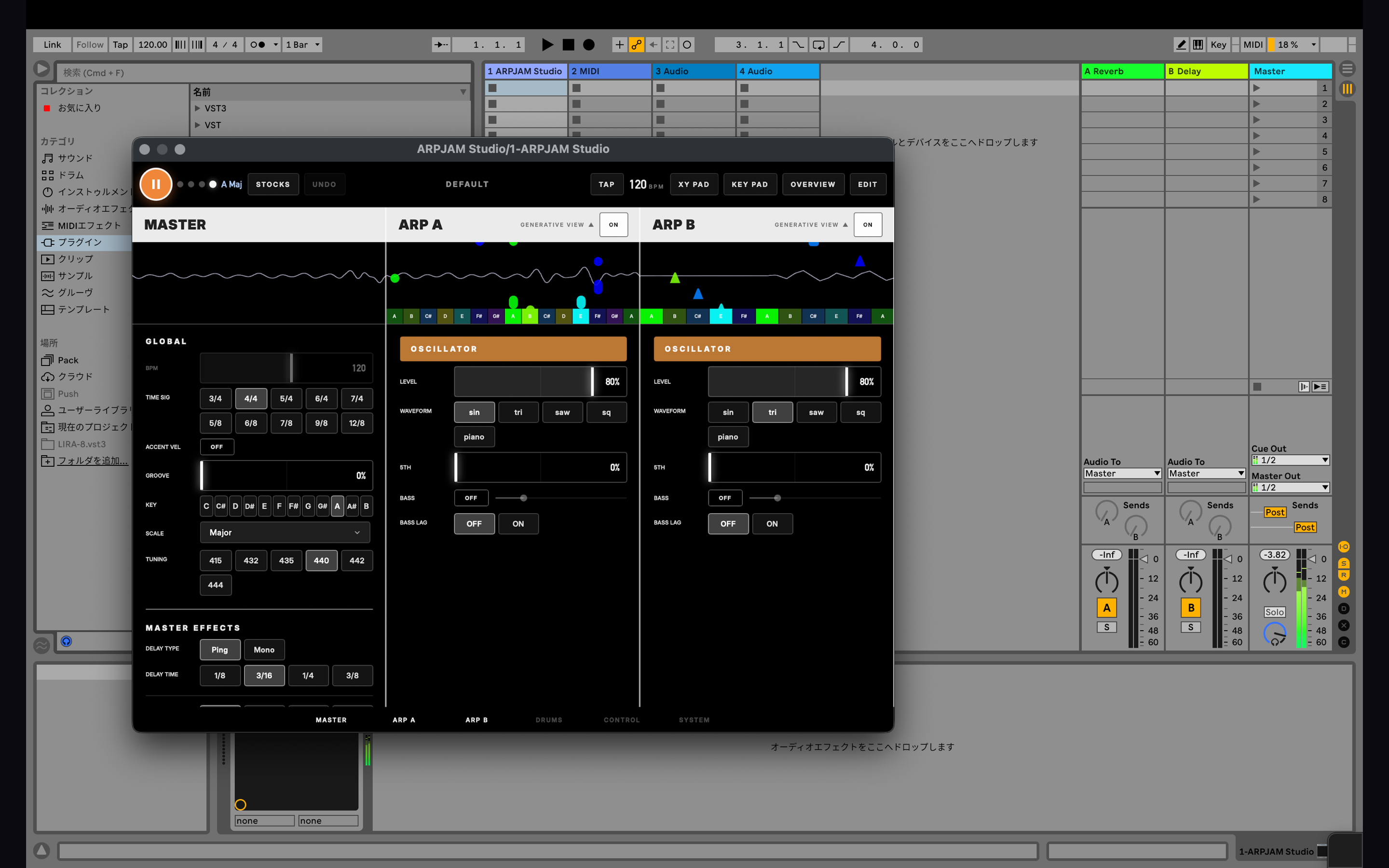Open B Delay Audio To Master dropdown
The height and width of the screenshot is (868, 1389).
coord(1207,474)
